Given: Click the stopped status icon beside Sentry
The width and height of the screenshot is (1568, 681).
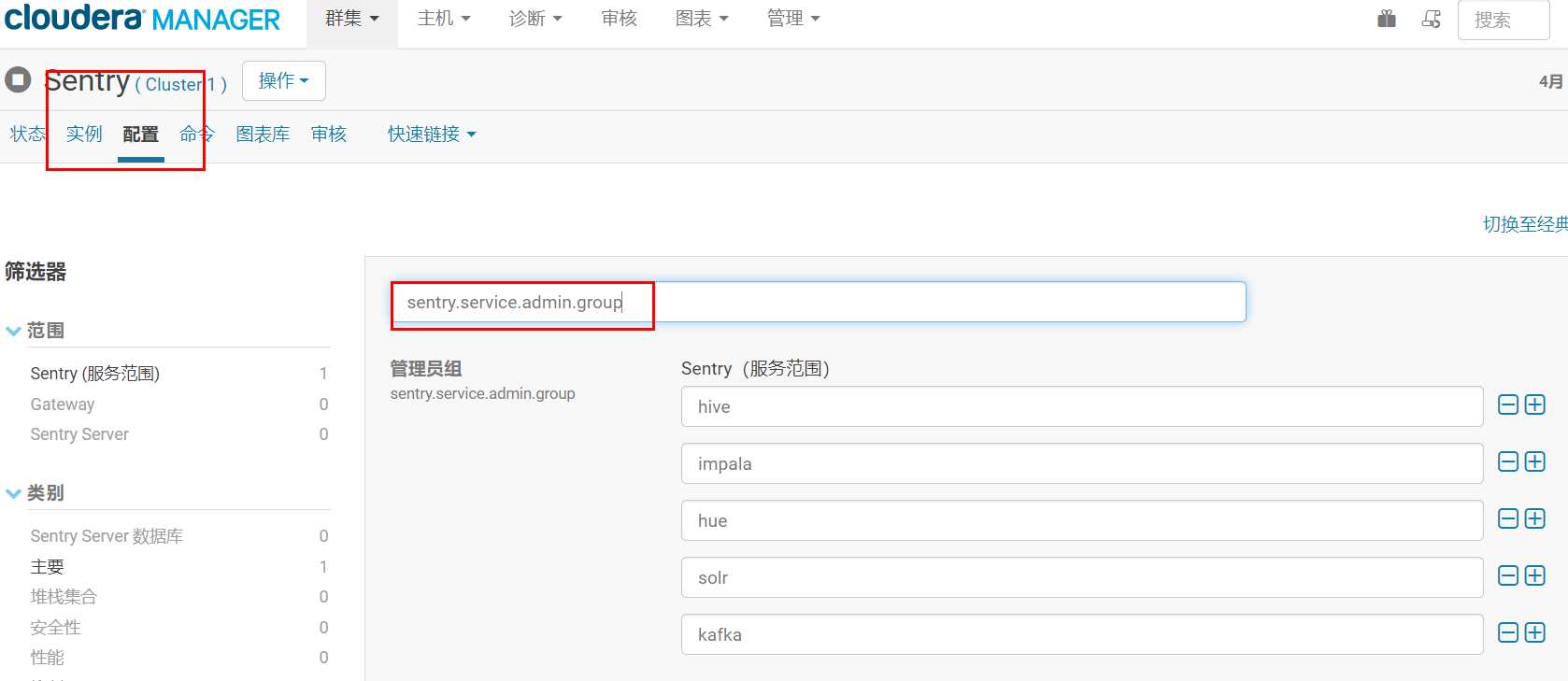Looking at the screenshot, I should pyautogui.click(x=18, y=80).
